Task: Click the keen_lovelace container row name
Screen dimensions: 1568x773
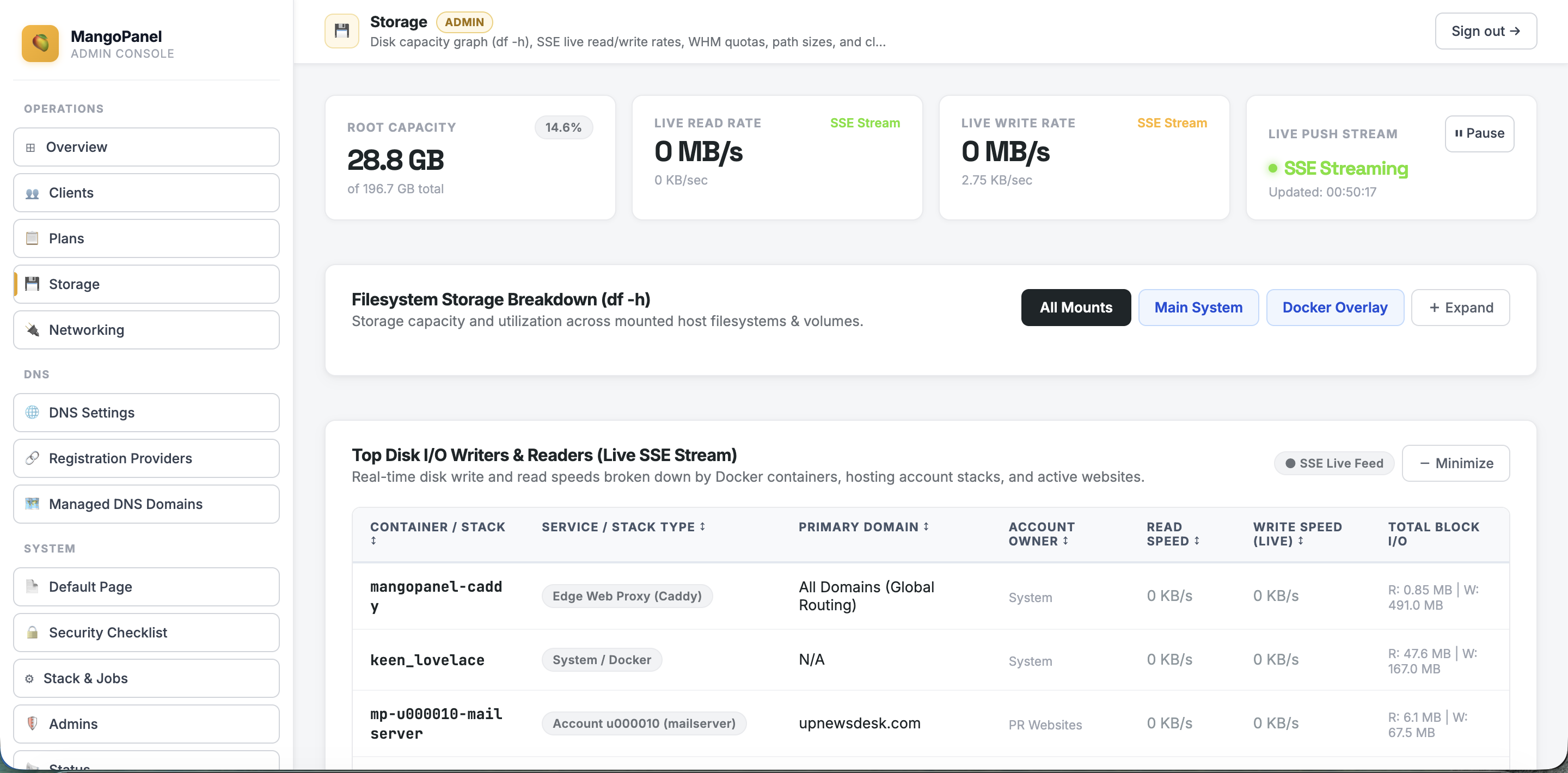Action: pos(427,660)
